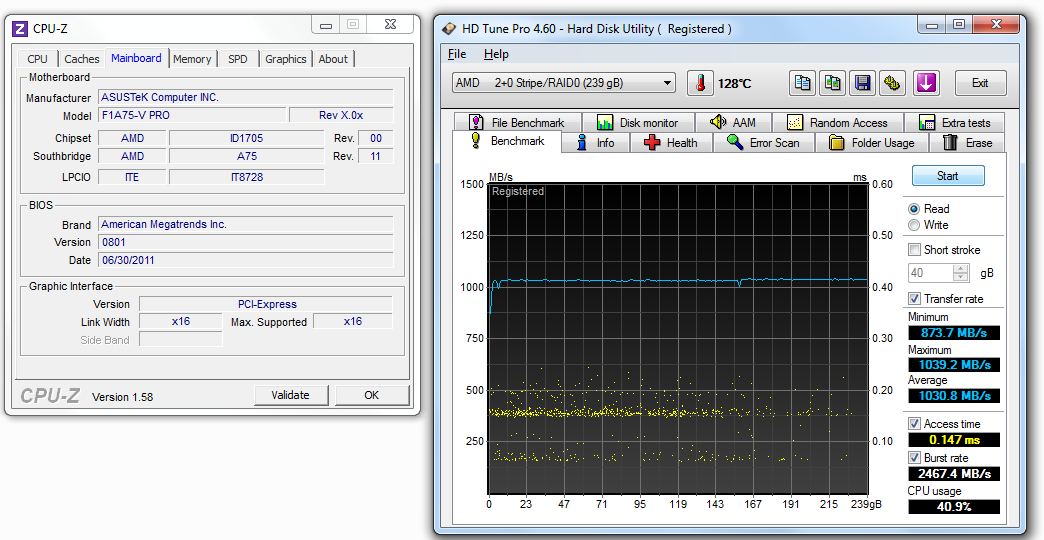Open the Graphics tab in CPU-Z
The image size is (1044, 540).
(x=286, y=59)
